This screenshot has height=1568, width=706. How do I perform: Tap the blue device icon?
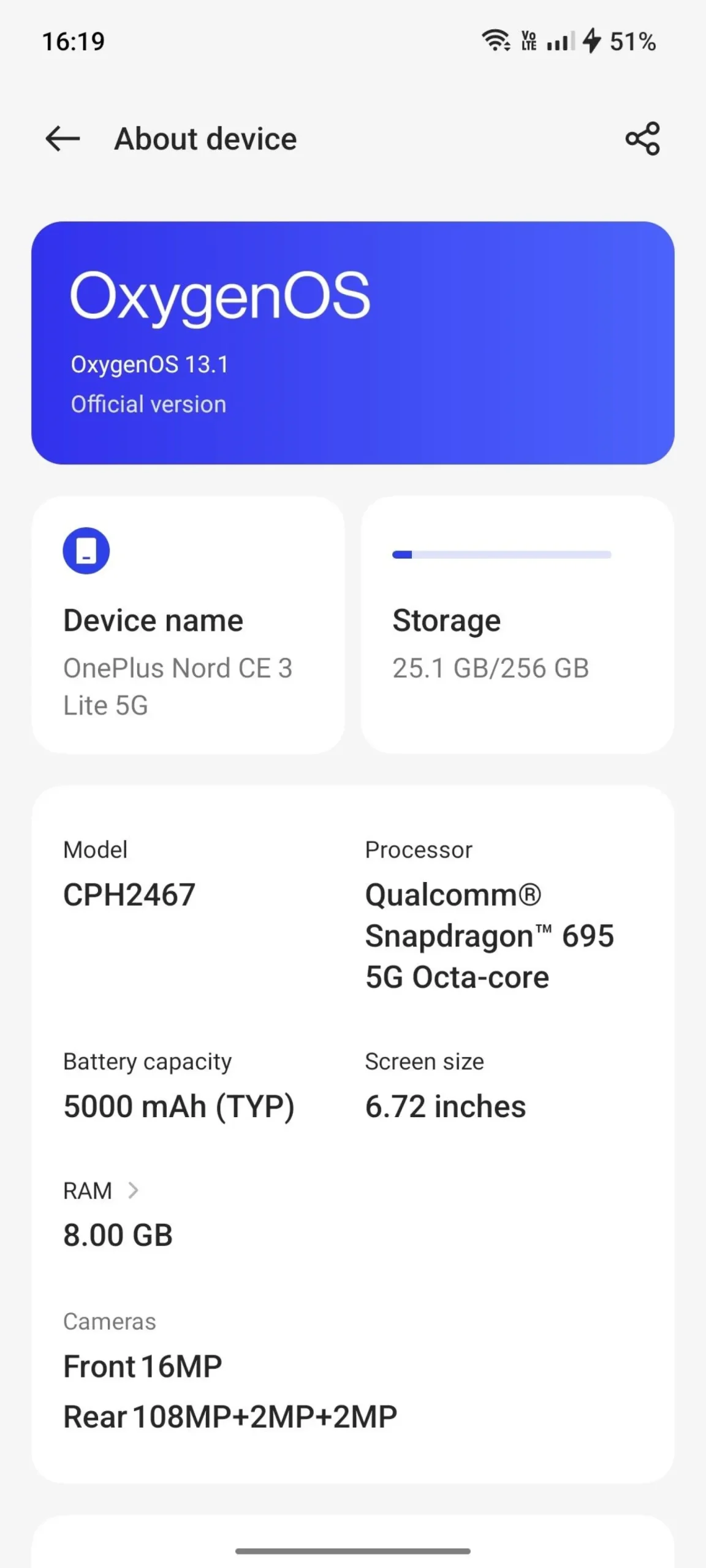point(86,551)
